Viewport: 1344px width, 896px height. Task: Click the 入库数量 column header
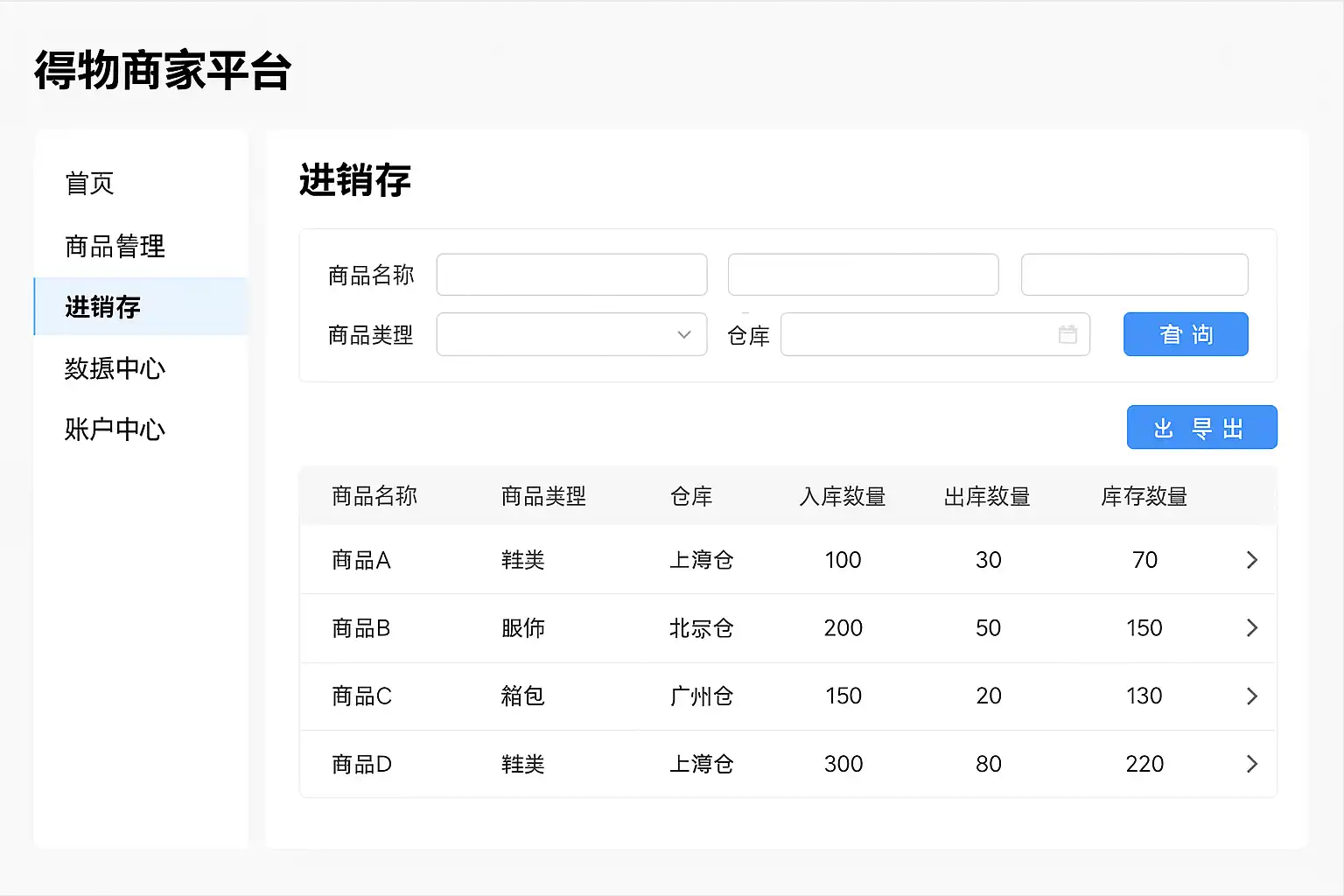[843, 497]
